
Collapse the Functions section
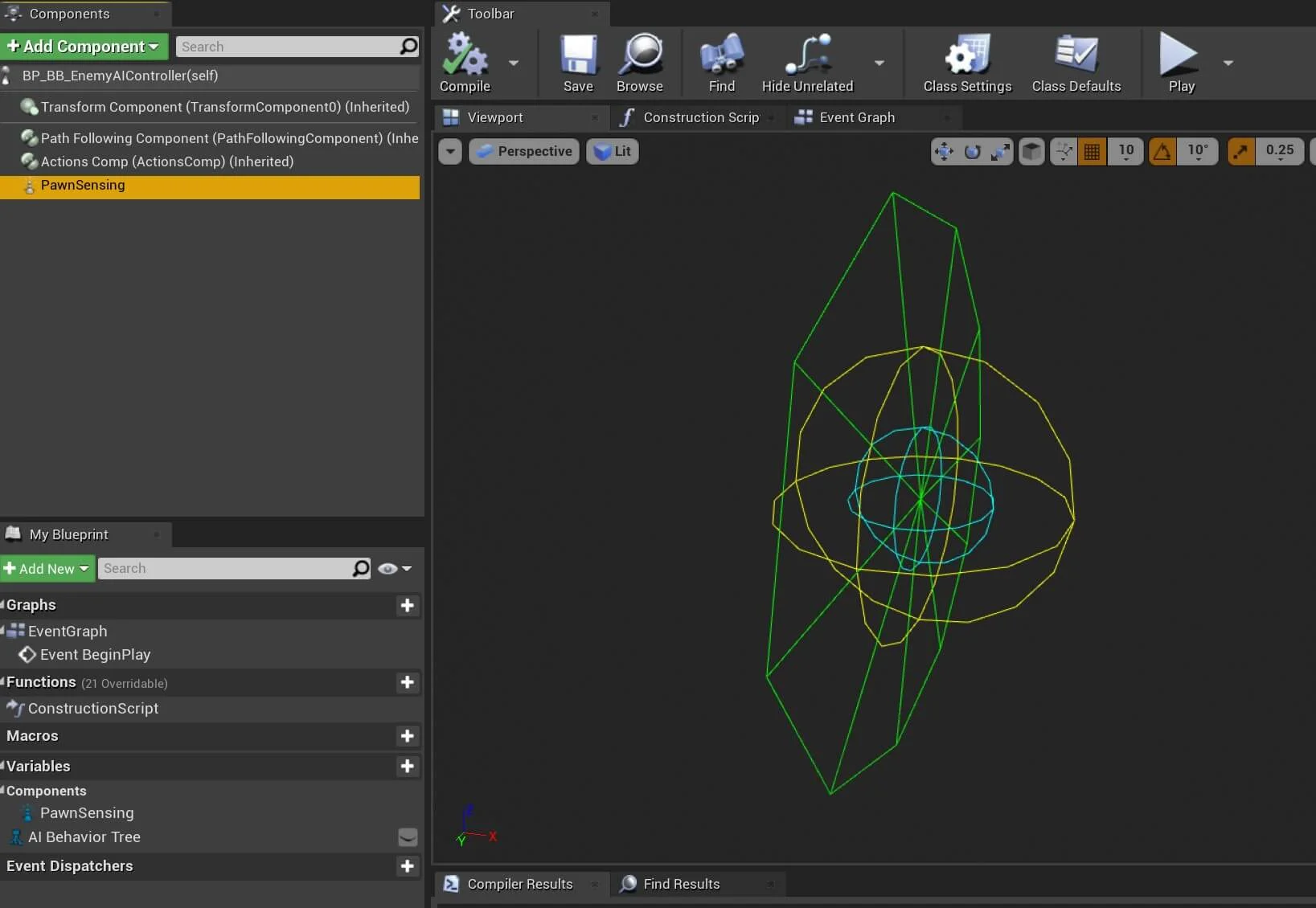(3, 681)
